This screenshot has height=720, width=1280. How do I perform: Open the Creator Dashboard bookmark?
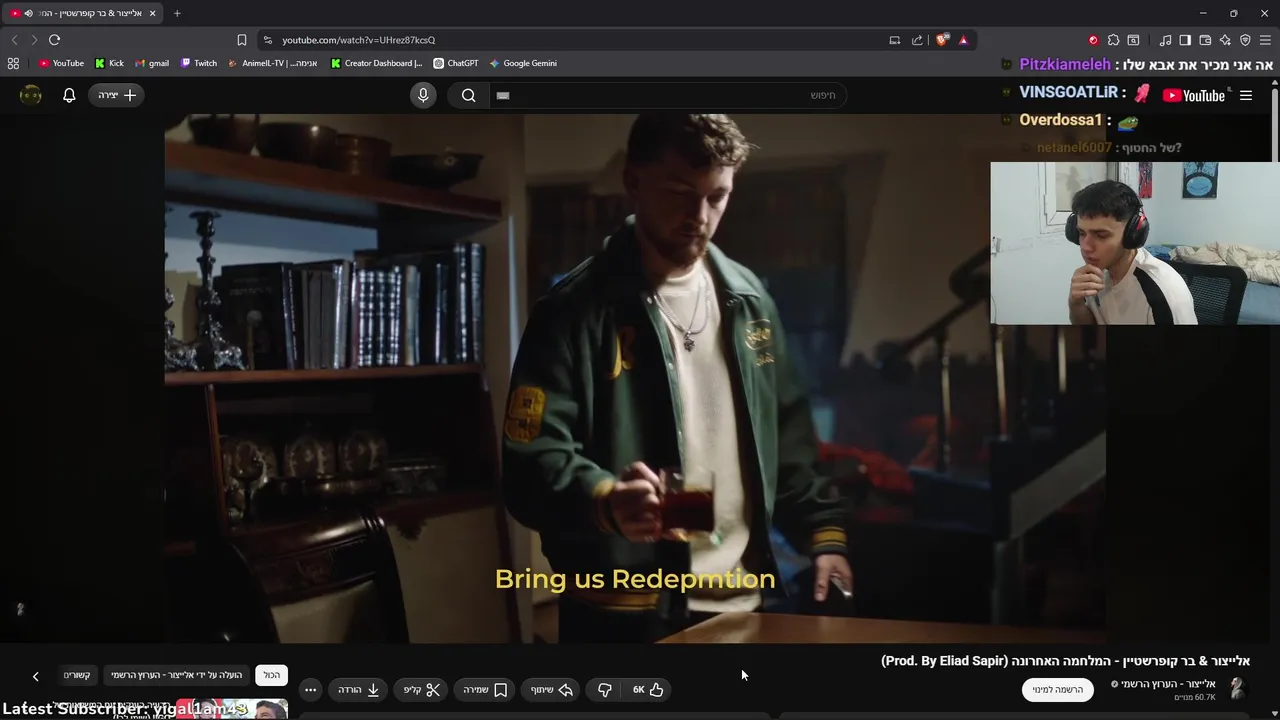point(377,63)
